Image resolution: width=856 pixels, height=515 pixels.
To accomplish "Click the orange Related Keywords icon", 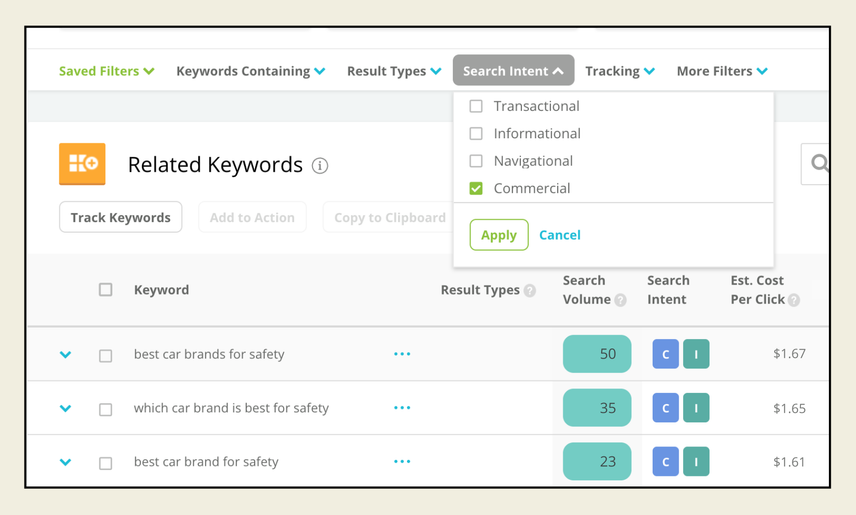I will click(x=82, y=164).
